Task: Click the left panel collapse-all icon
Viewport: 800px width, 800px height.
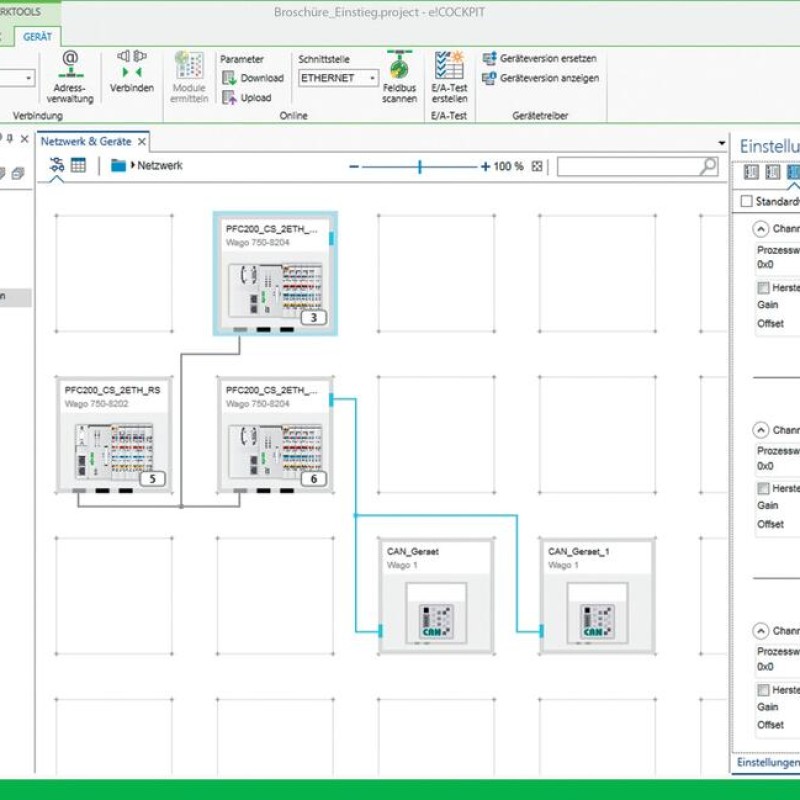Action: [17, 173]
